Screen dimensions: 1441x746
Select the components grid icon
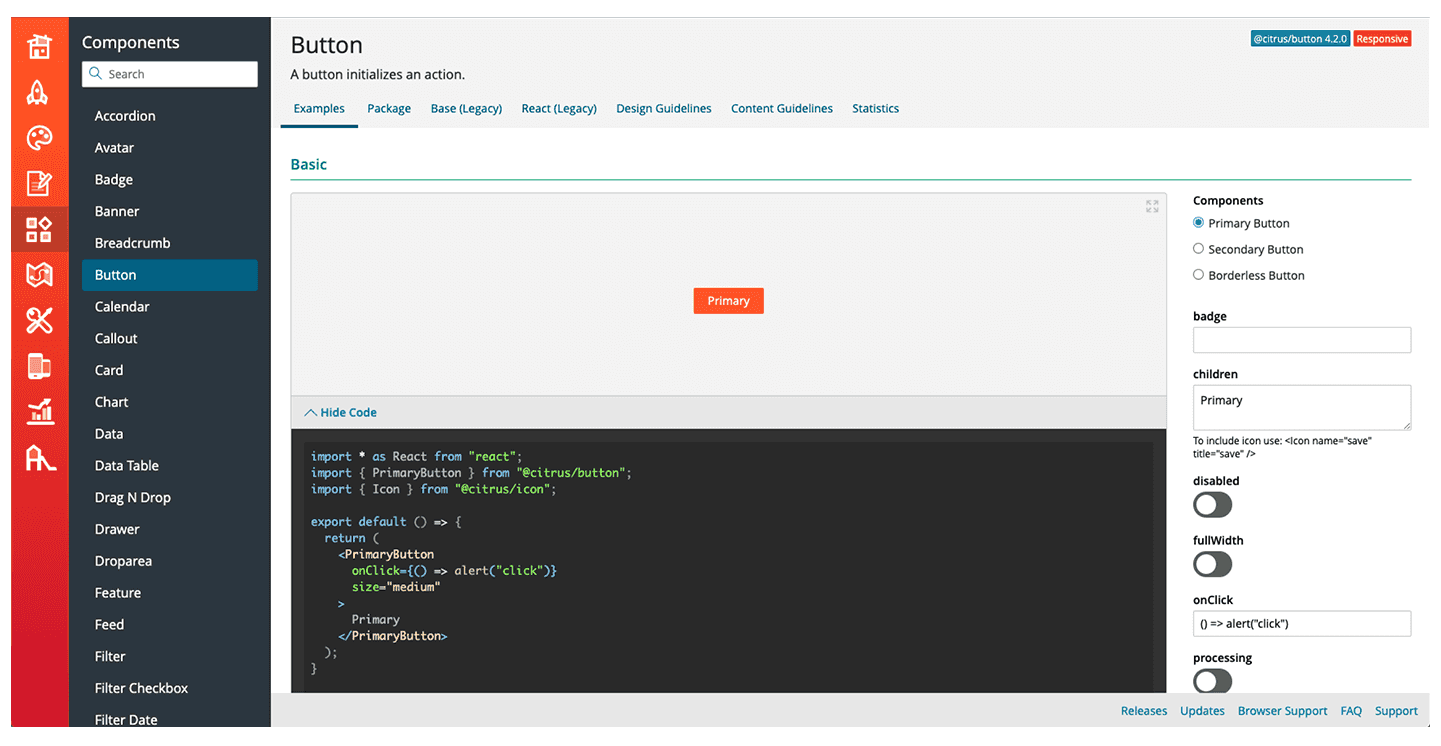pyautogui.click(x=39, y=229)
